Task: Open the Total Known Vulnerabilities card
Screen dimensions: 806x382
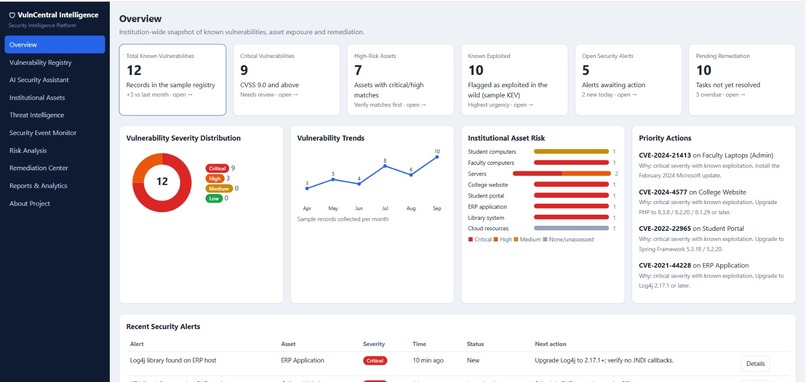Action: point(173,80)
